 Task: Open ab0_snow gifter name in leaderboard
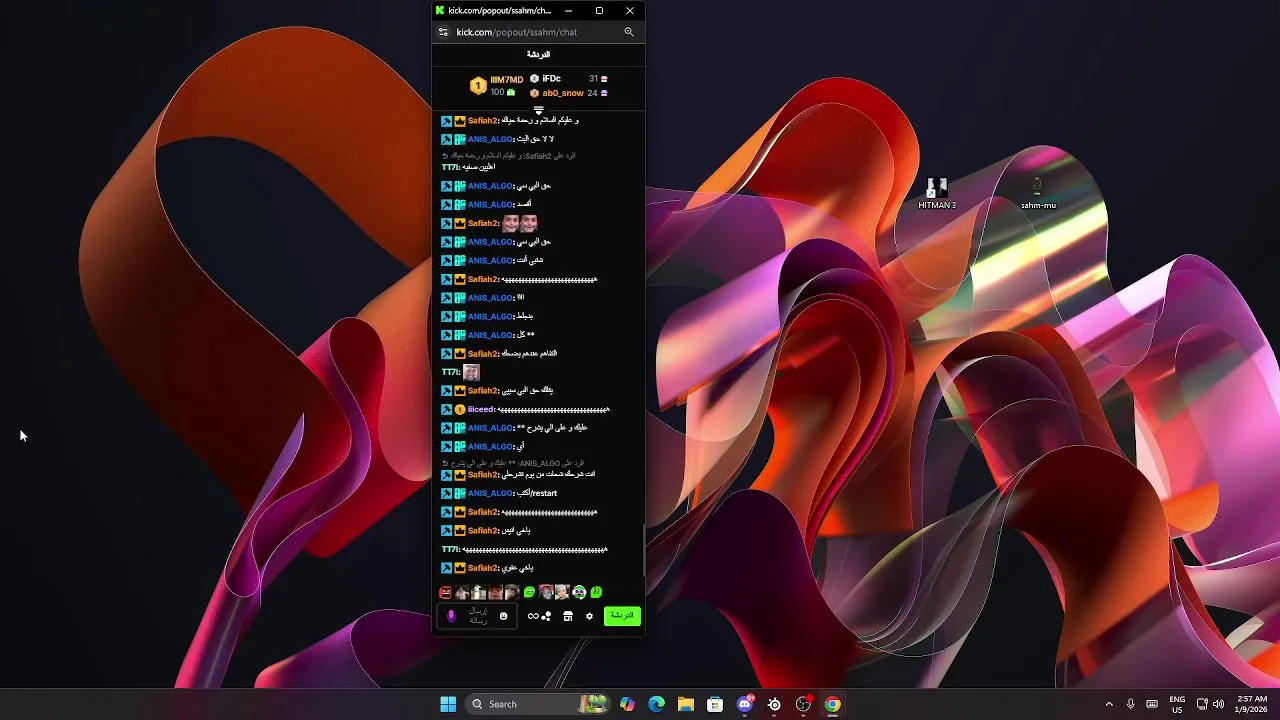point(563,93)
